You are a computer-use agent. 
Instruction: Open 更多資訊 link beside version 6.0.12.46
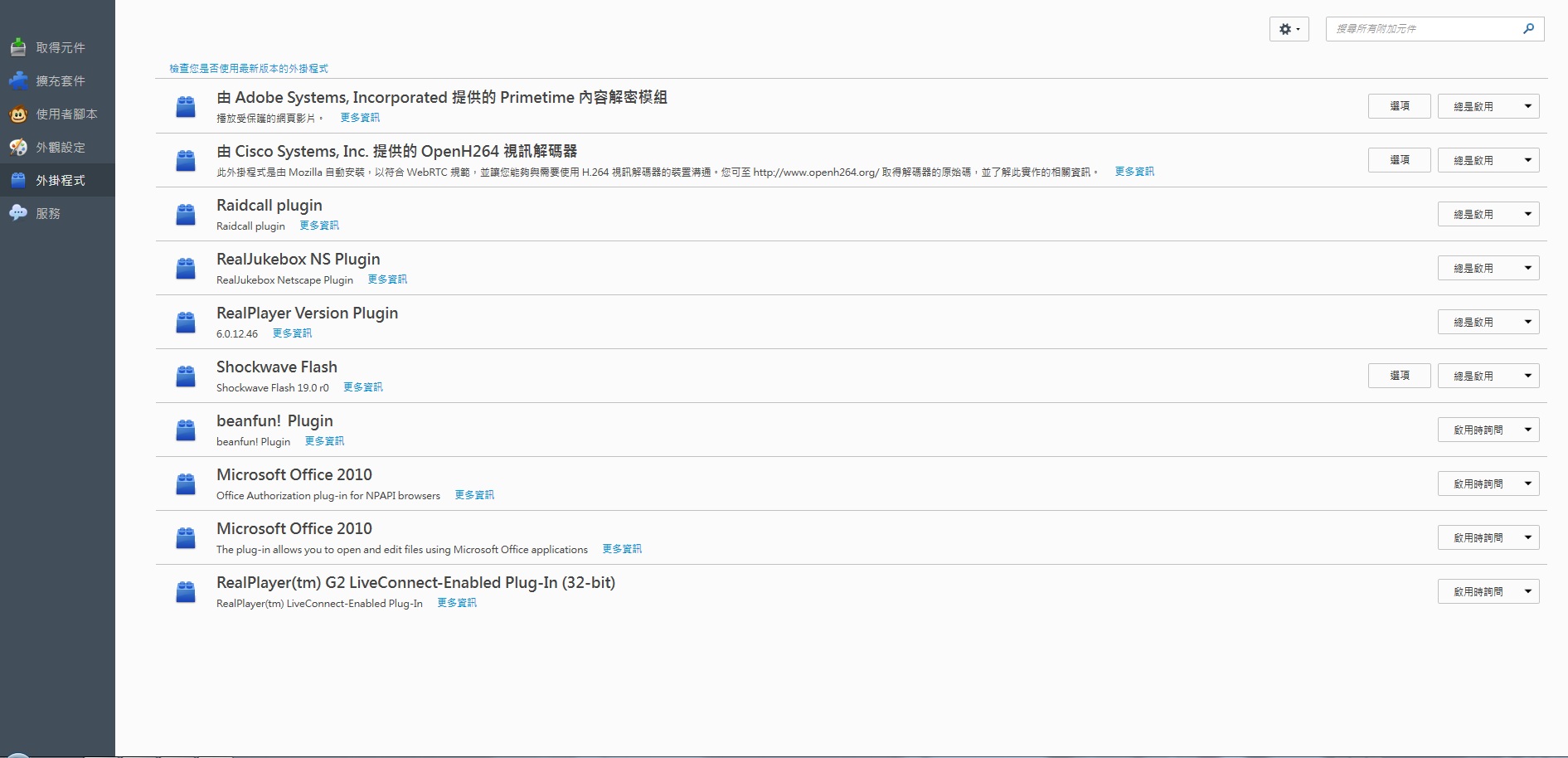(292, 333)
